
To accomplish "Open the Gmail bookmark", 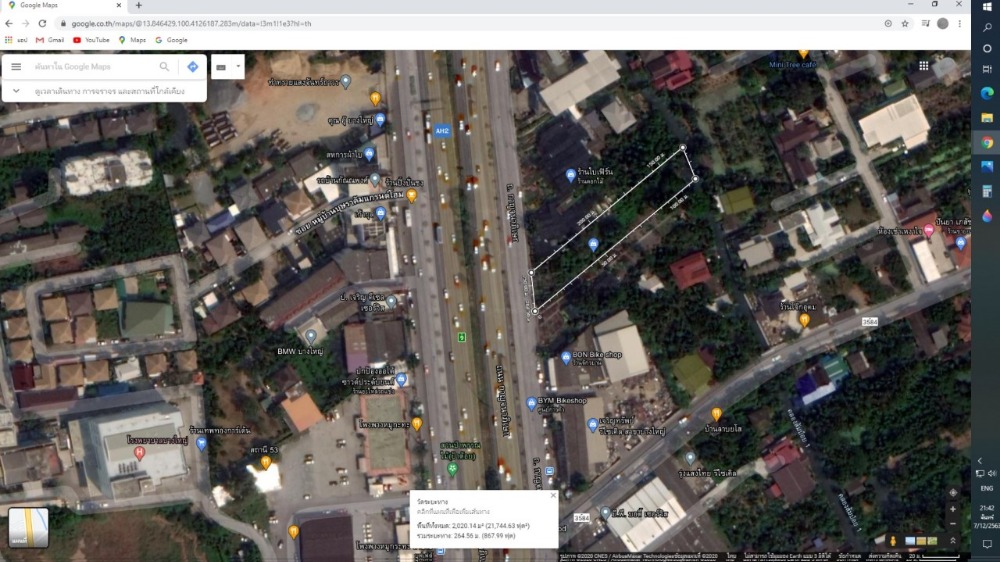I will [49, 40].
